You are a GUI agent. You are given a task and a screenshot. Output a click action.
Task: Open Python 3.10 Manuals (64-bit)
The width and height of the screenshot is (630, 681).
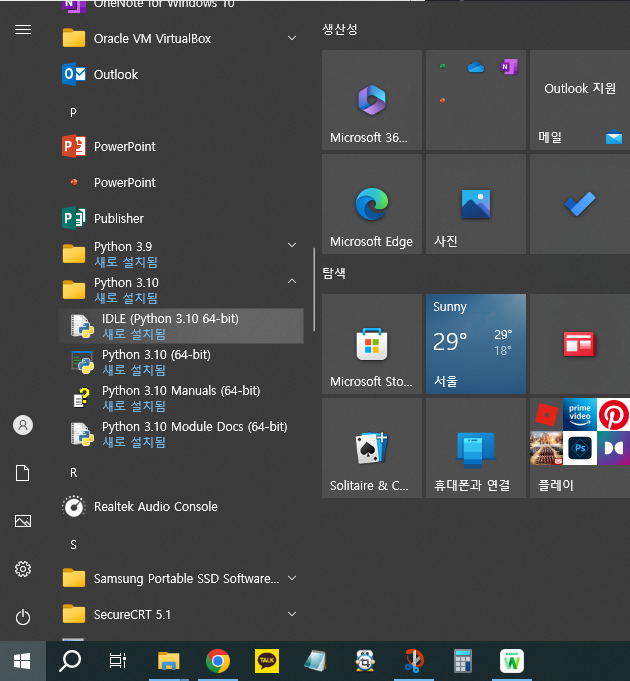[x=181, y=398]
